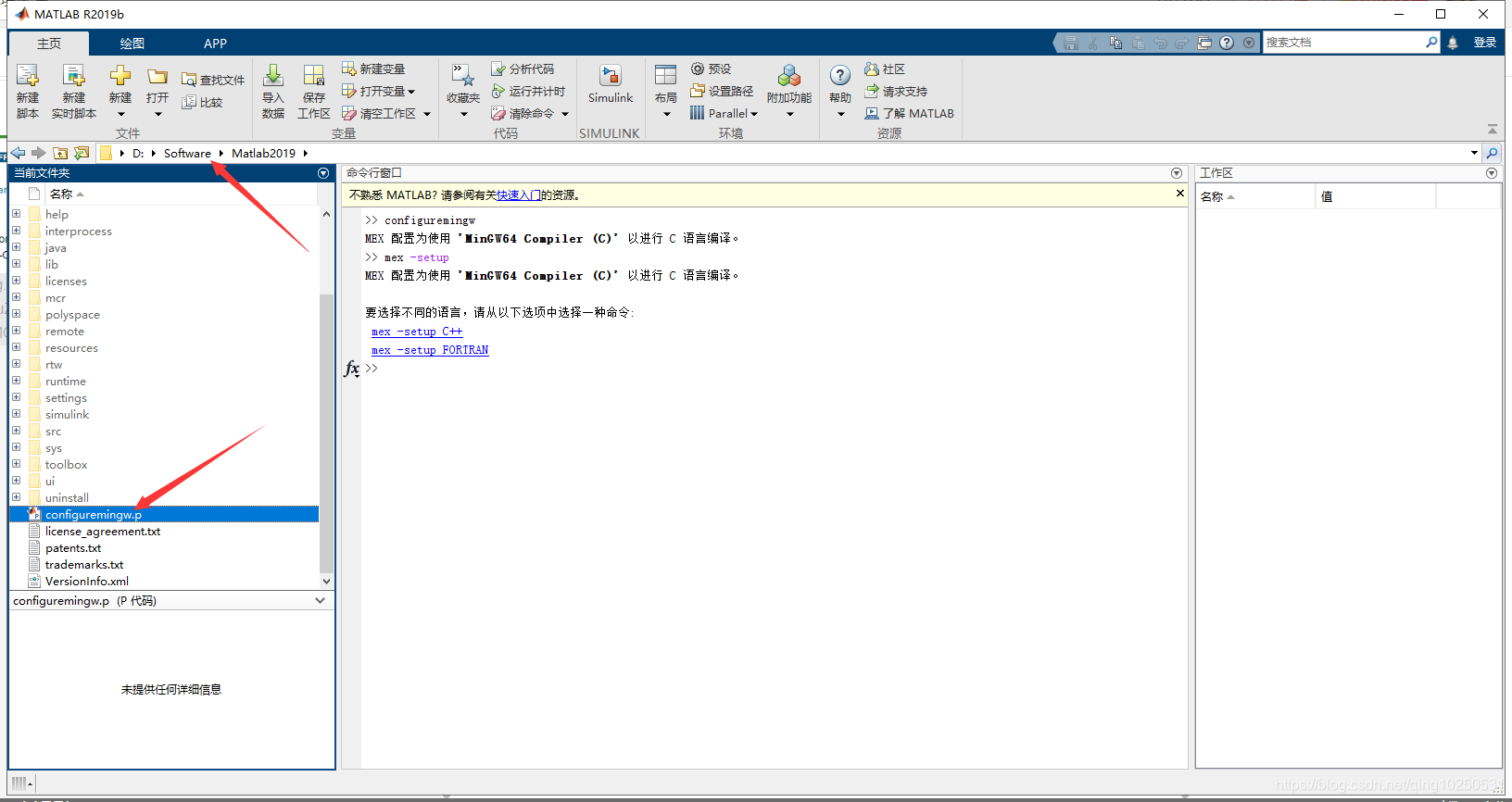Open 清除命令 (Clear Commands) dropdown arrow
This screenshot has width=1512, height=802.
click(565, 114)
